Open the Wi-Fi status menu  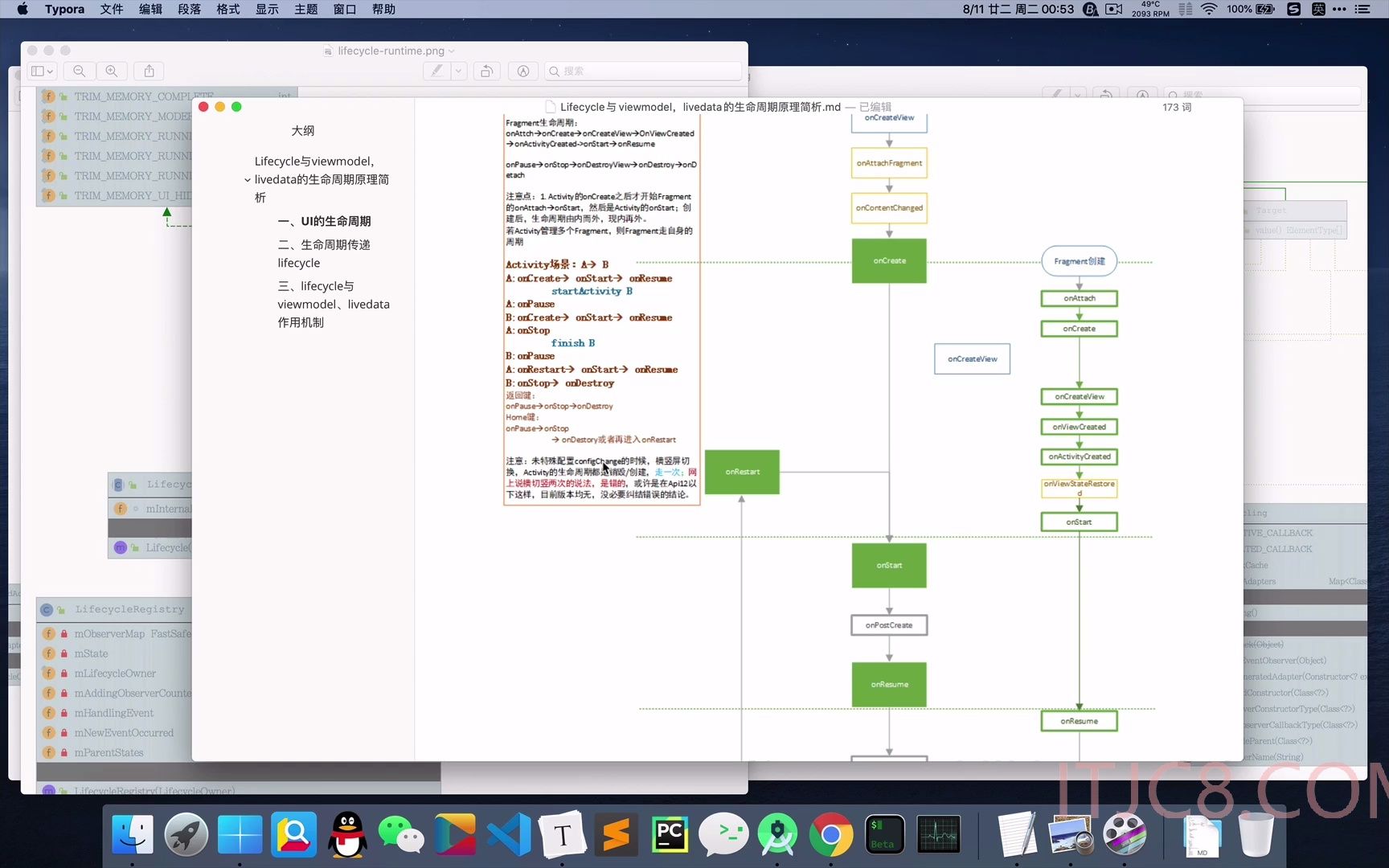pos(1208,9)
